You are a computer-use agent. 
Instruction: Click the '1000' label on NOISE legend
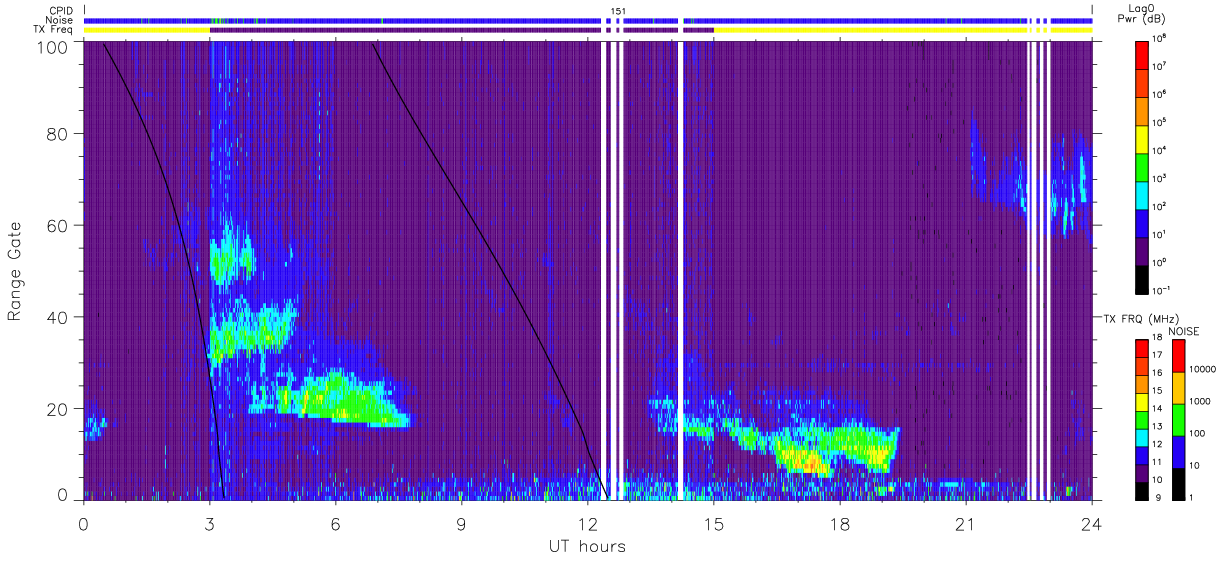pyautogui.click(x=1202, y=402)
